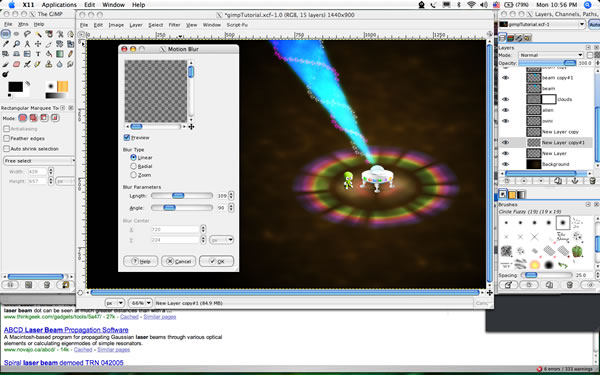Select the Text tool

click(x=38, y=54)
